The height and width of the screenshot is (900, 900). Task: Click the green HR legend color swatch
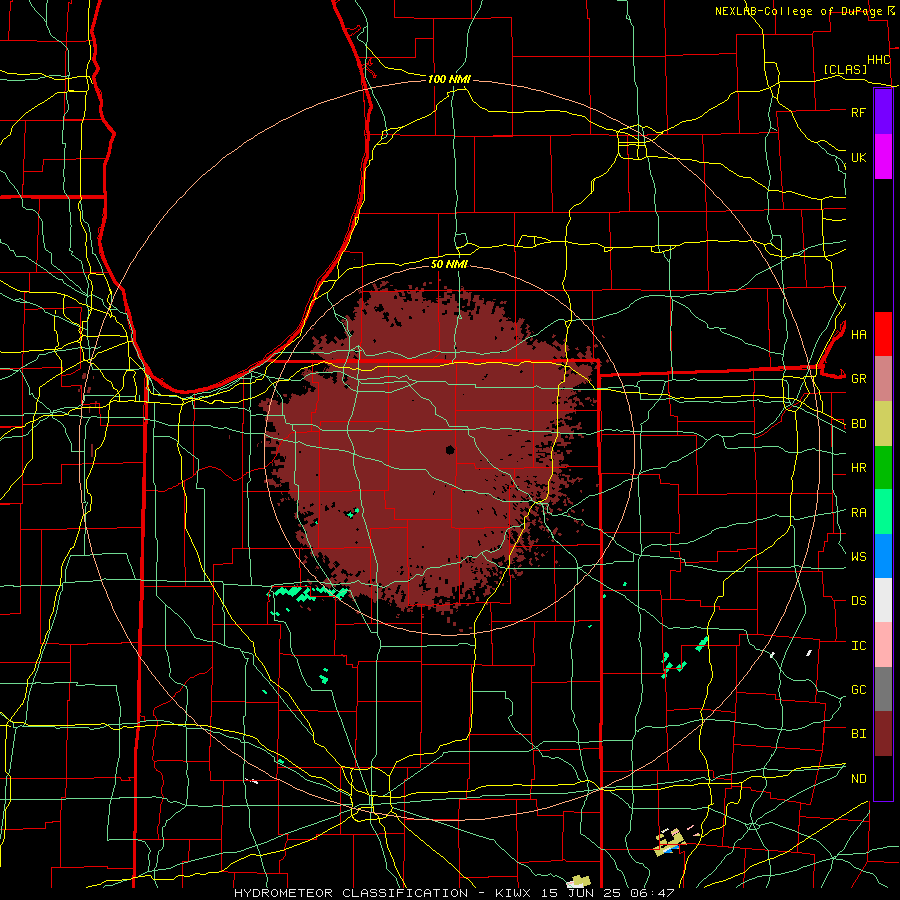pyautogui.click(x=883, y=467)
